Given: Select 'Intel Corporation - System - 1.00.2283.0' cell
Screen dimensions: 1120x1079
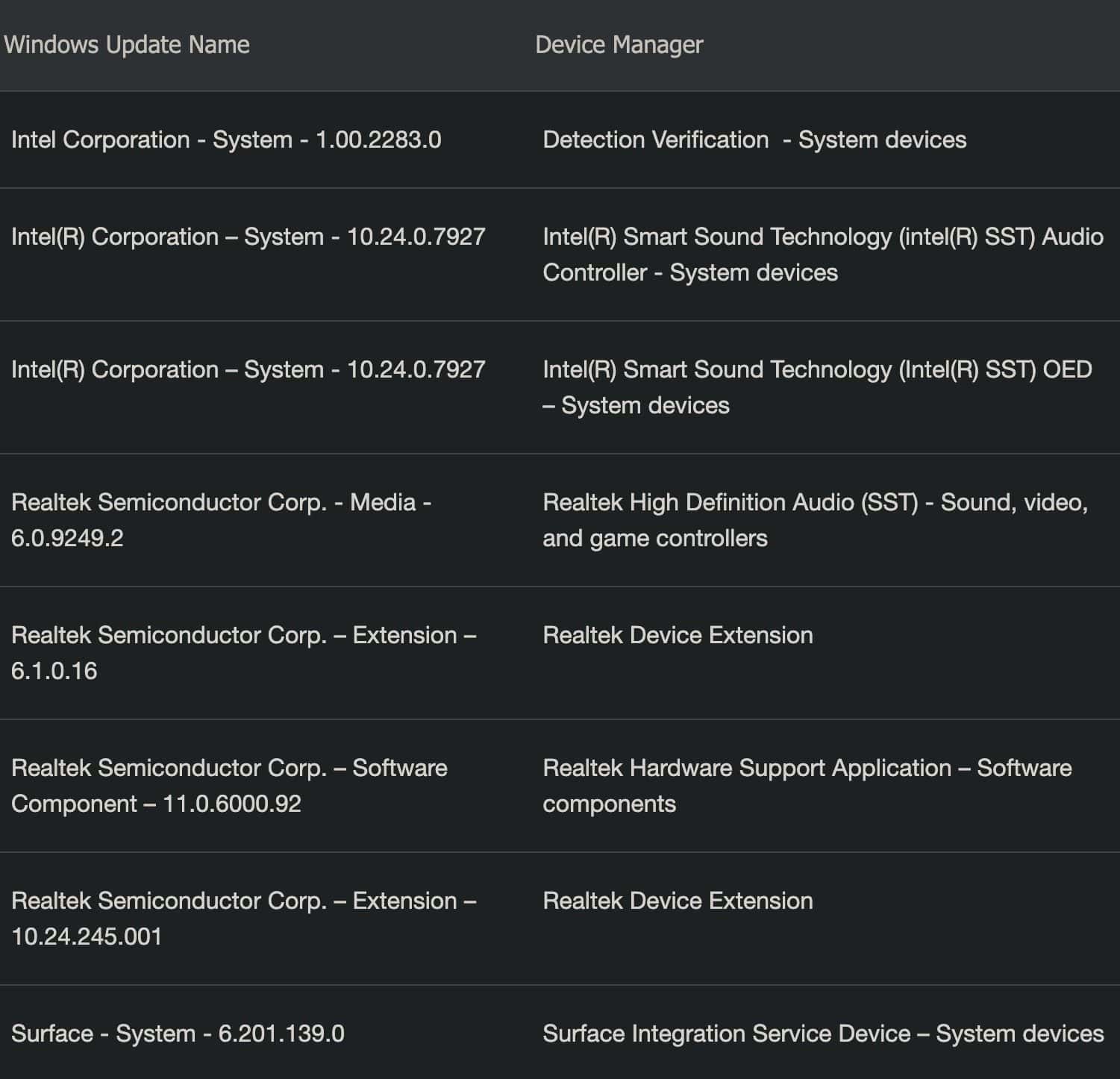Looking at the screenshot, I should (x=226, y=140).
